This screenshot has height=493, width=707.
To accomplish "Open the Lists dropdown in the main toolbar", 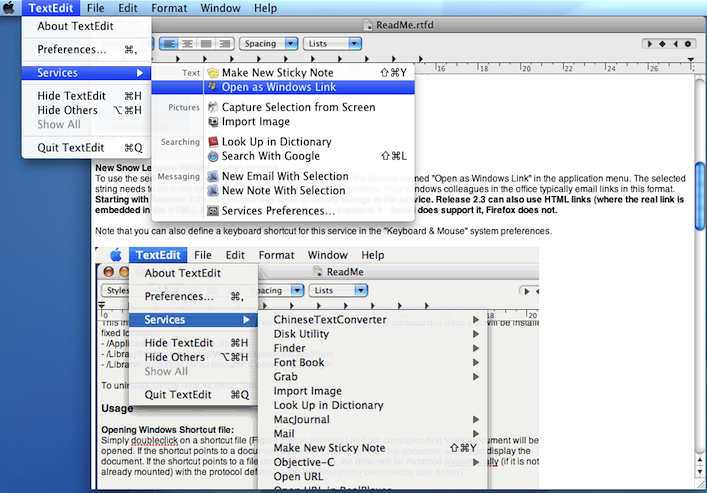I will 332,44.
